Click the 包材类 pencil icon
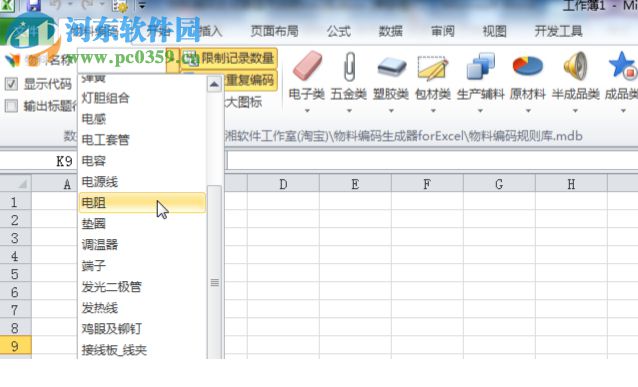Image resolution: width=638 pixels, height=387 pixels. coord(433,67)
